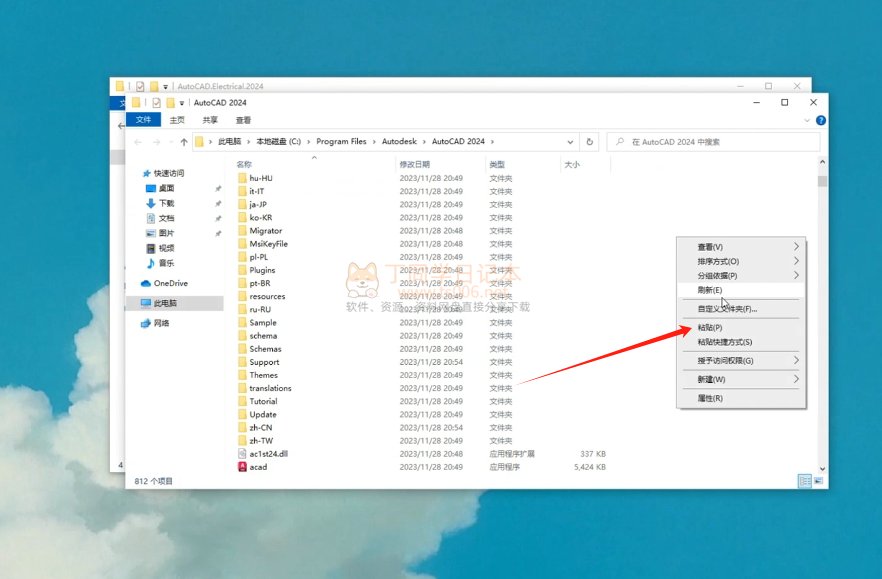Switch to details view layout icon
Screen dimensions: 882x579
tap(805, 481)
